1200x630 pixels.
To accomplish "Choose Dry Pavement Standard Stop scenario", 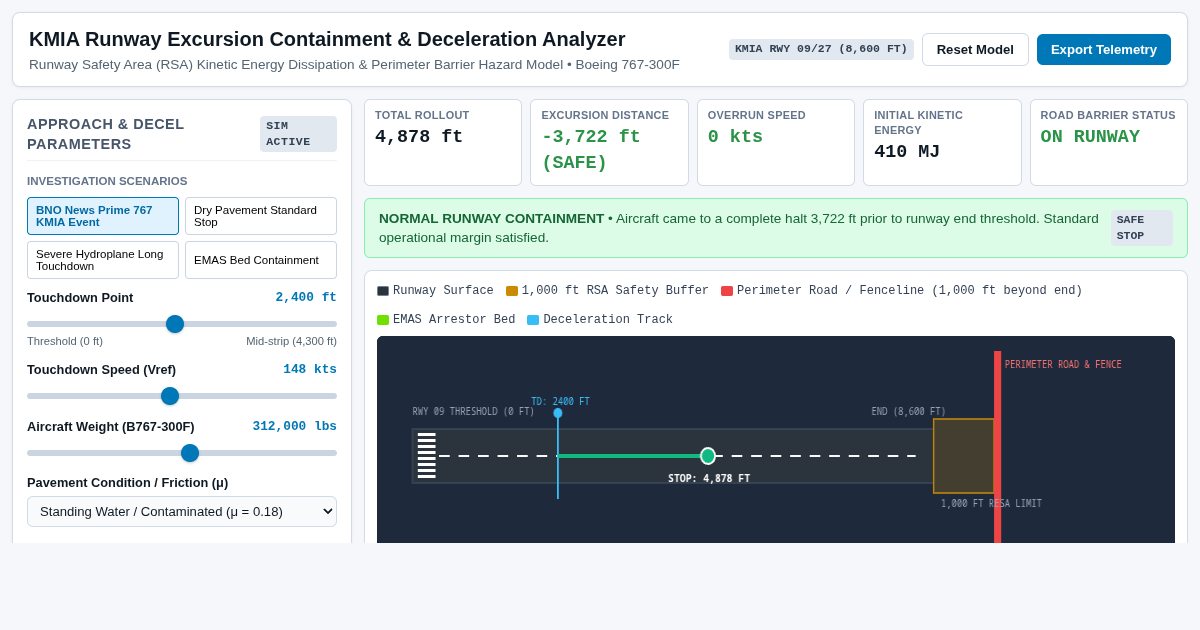I will [x=261, y=216].
